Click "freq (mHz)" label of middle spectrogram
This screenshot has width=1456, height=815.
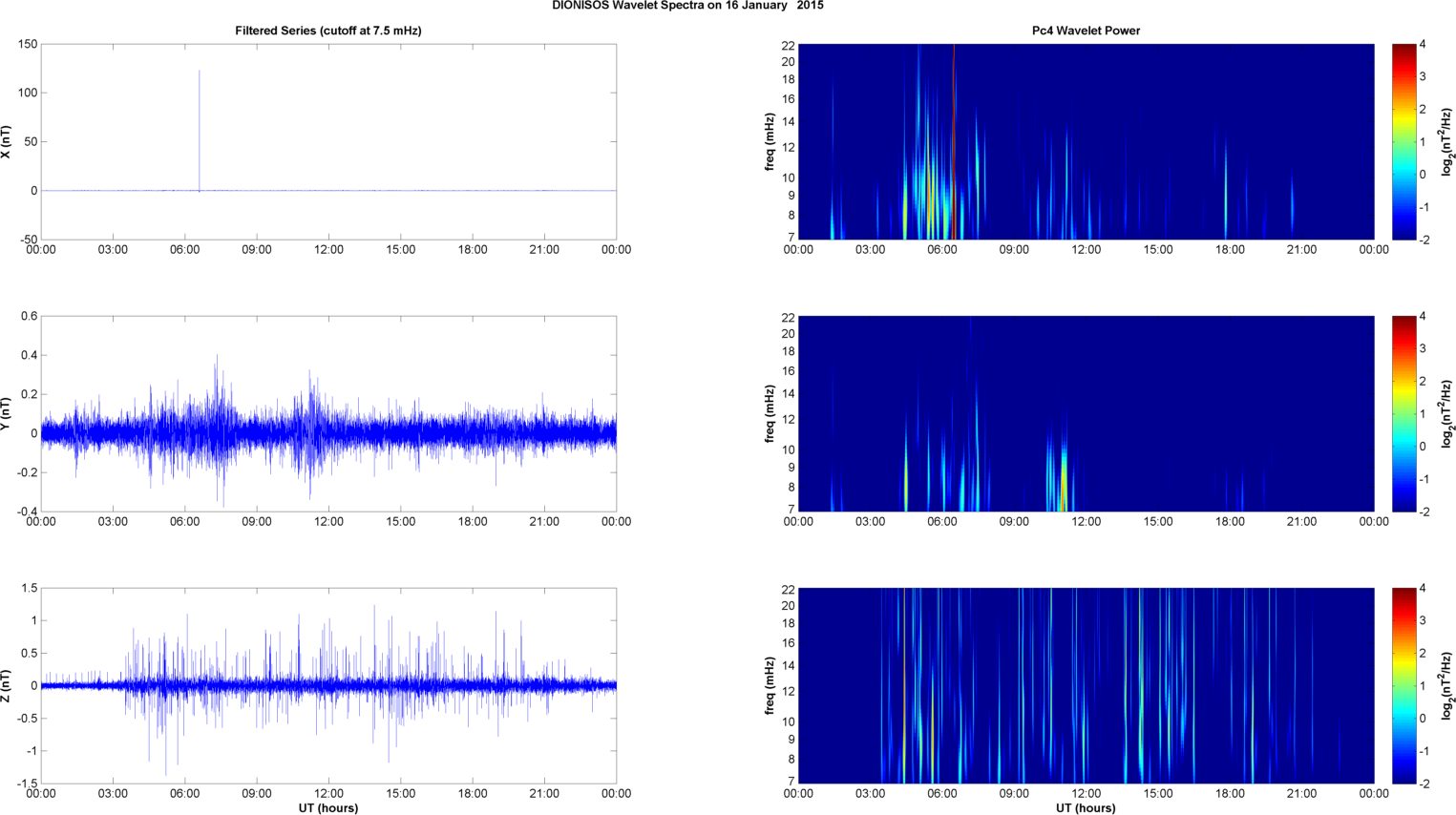point(770,413)
